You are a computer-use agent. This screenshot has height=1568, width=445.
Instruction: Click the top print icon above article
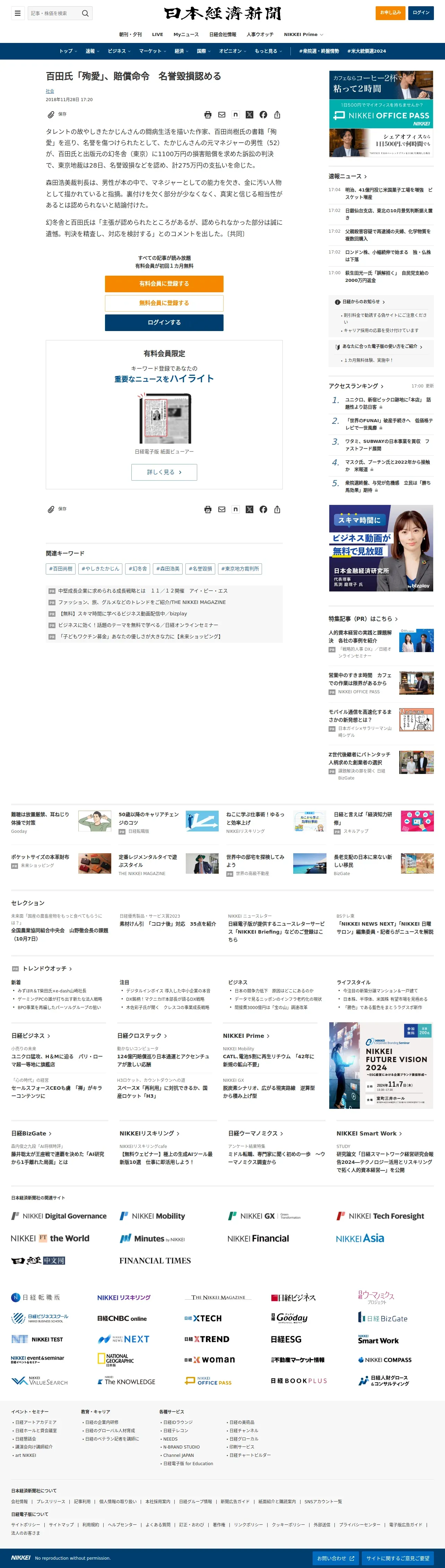(x=208, y=114)
